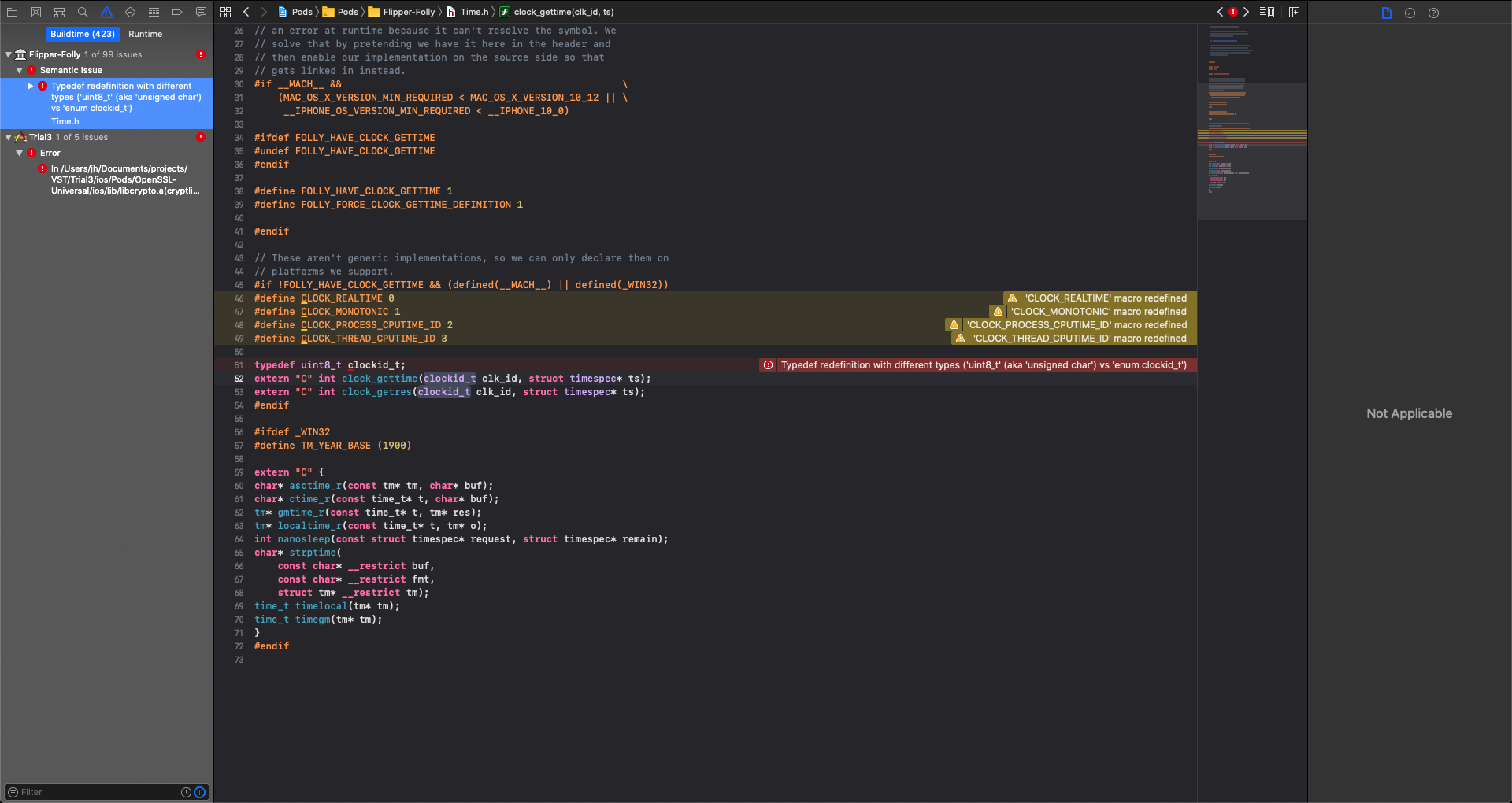Switch to the Runtime issues tab
The height and width of the screenshot is (803, 1512).
pyautogui.click(x=145, y=34)
